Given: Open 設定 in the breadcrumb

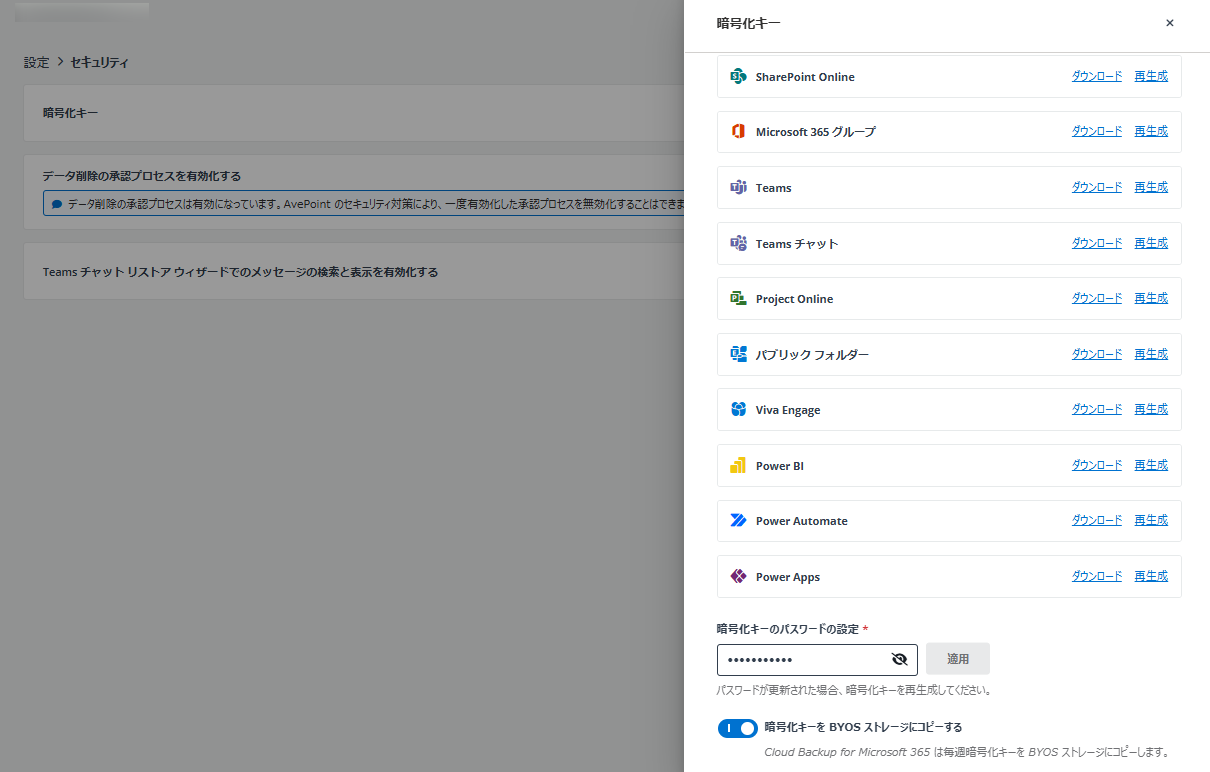Looking at the screenshot, I should coord(37,62).
